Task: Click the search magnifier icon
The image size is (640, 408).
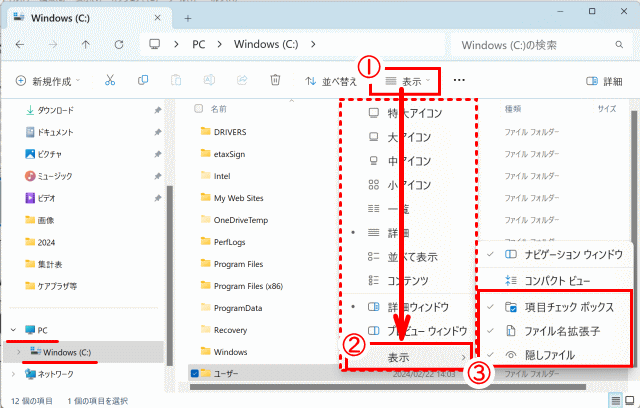Action: [x=619, y=44]
